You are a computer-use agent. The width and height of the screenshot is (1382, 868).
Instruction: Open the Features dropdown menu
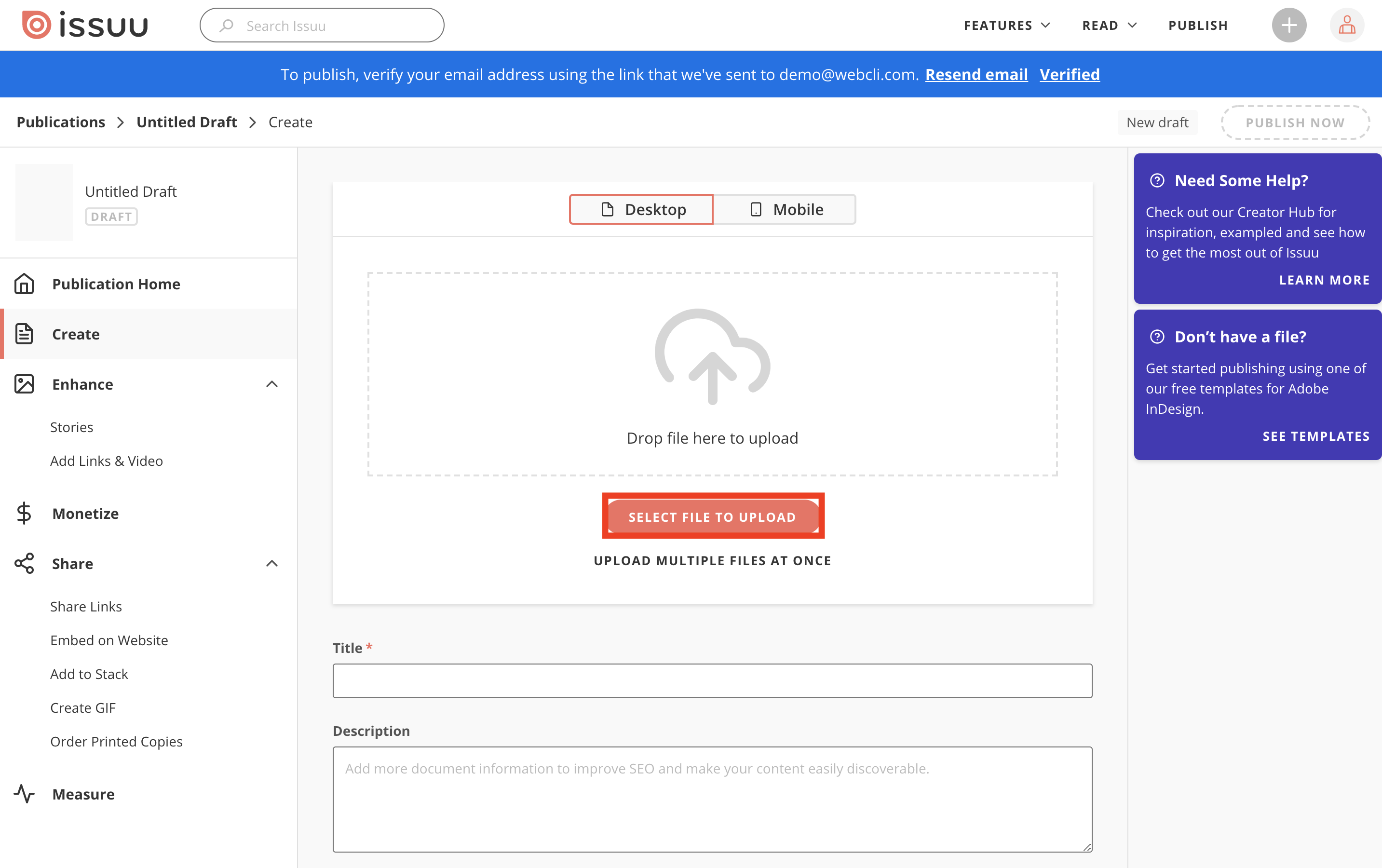tap(1007, 25)
